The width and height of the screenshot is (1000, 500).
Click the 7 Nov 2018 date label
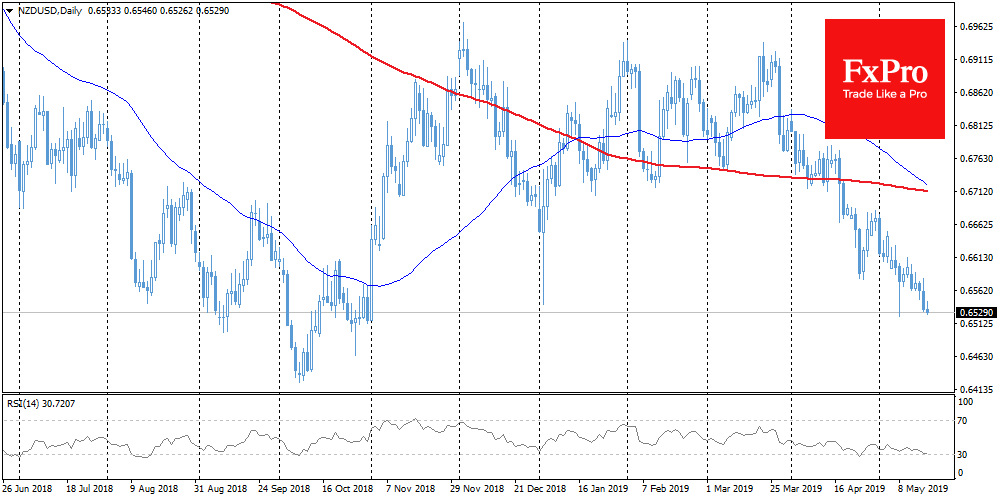pyautogui.click(x=412, y=491)
